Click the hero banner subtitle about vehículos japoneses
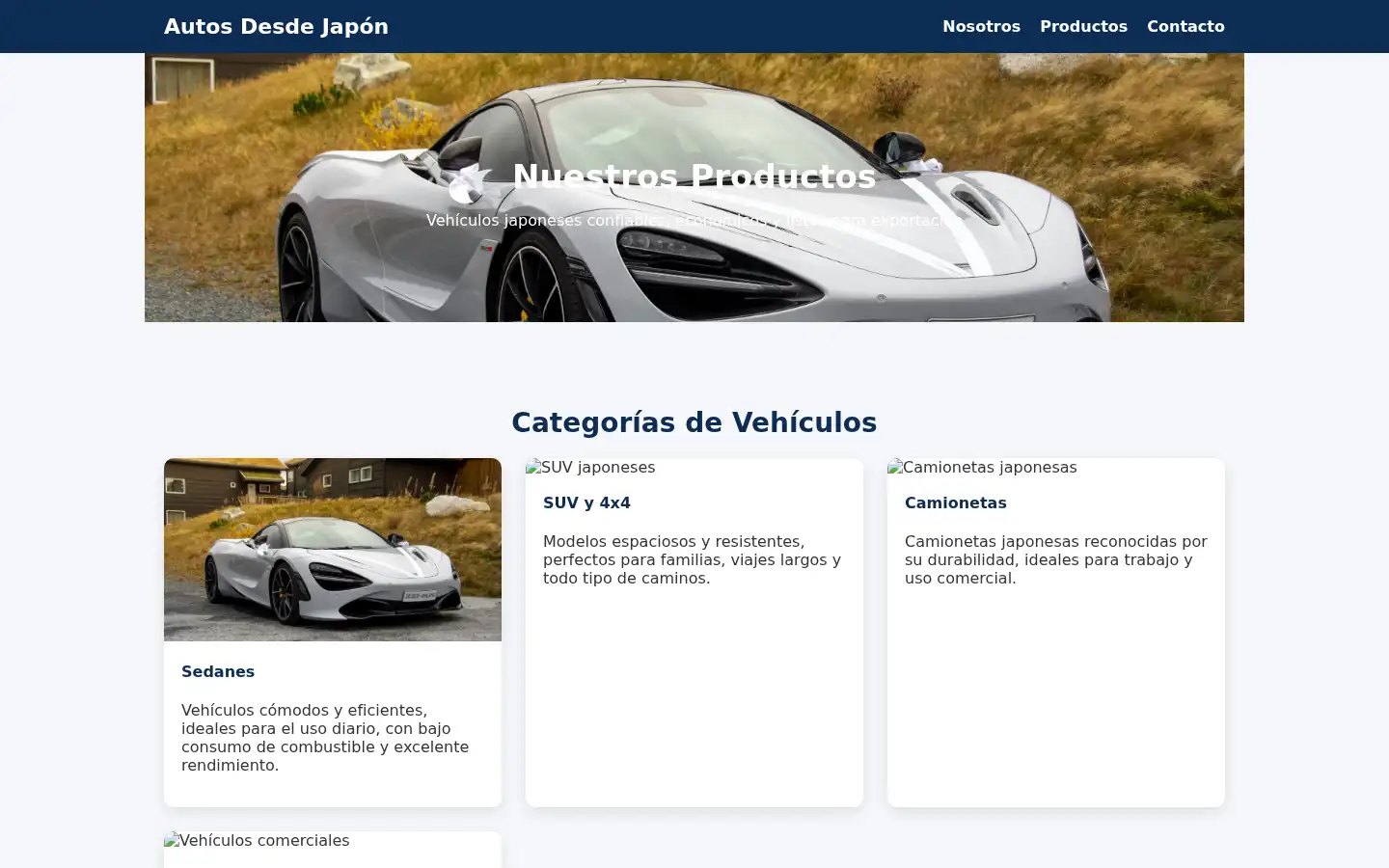 694,220
